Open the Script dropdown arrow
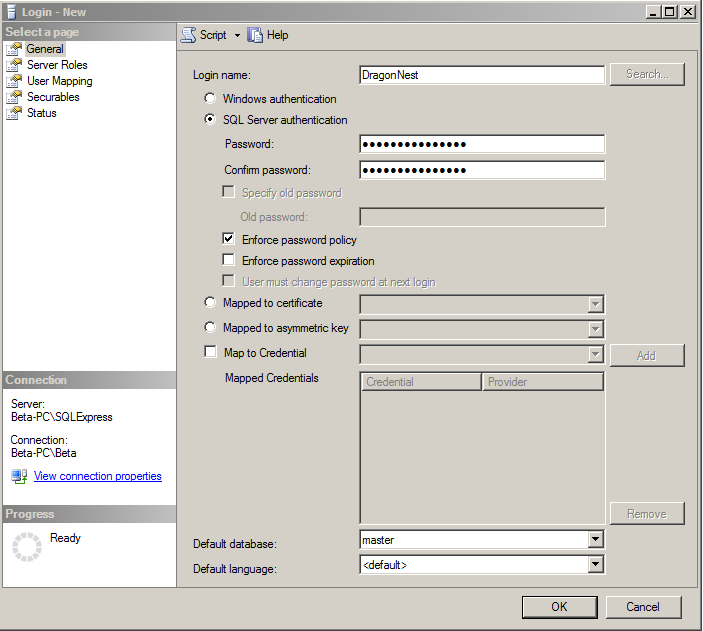703x631 pixels. click(237, 35)
